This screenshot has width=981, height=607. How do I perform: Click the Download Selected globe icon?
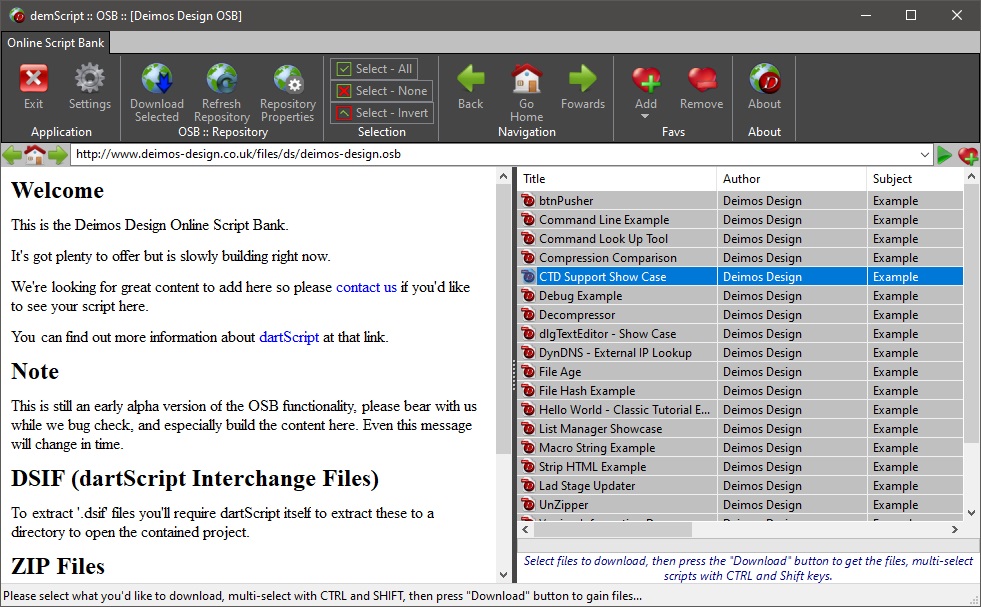[x=156, y=78]
